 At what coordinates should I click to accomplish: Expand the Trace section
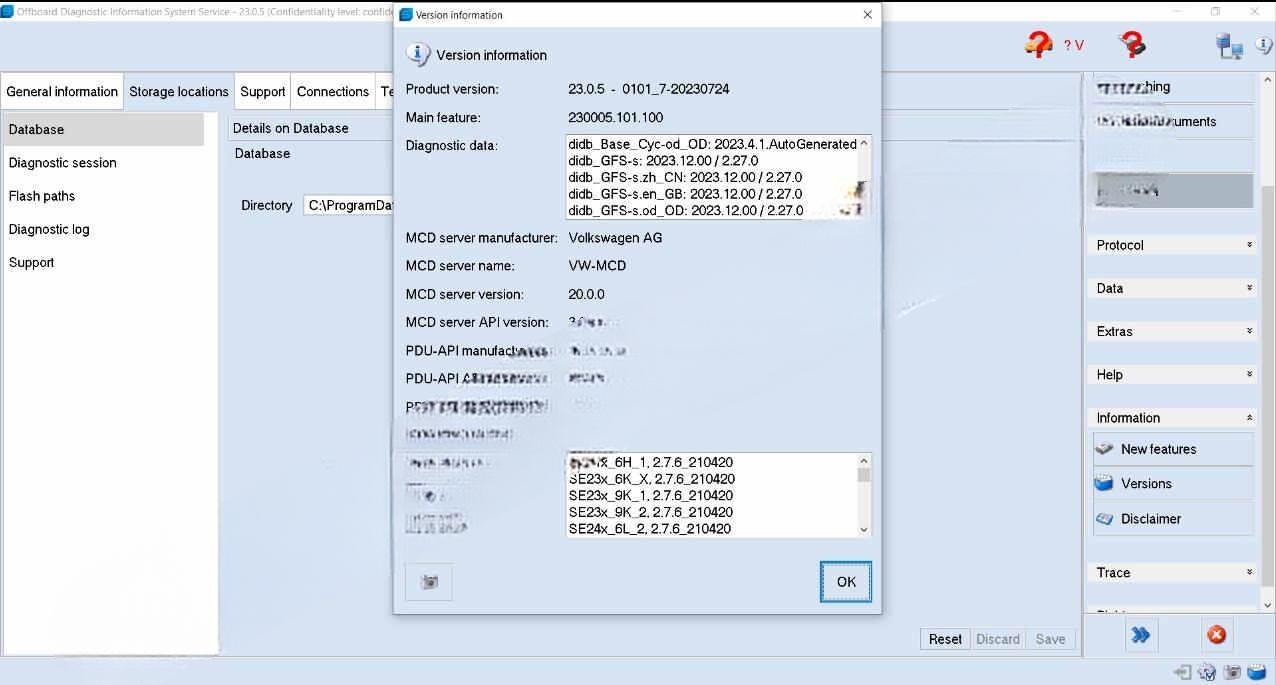(1172, 573)
